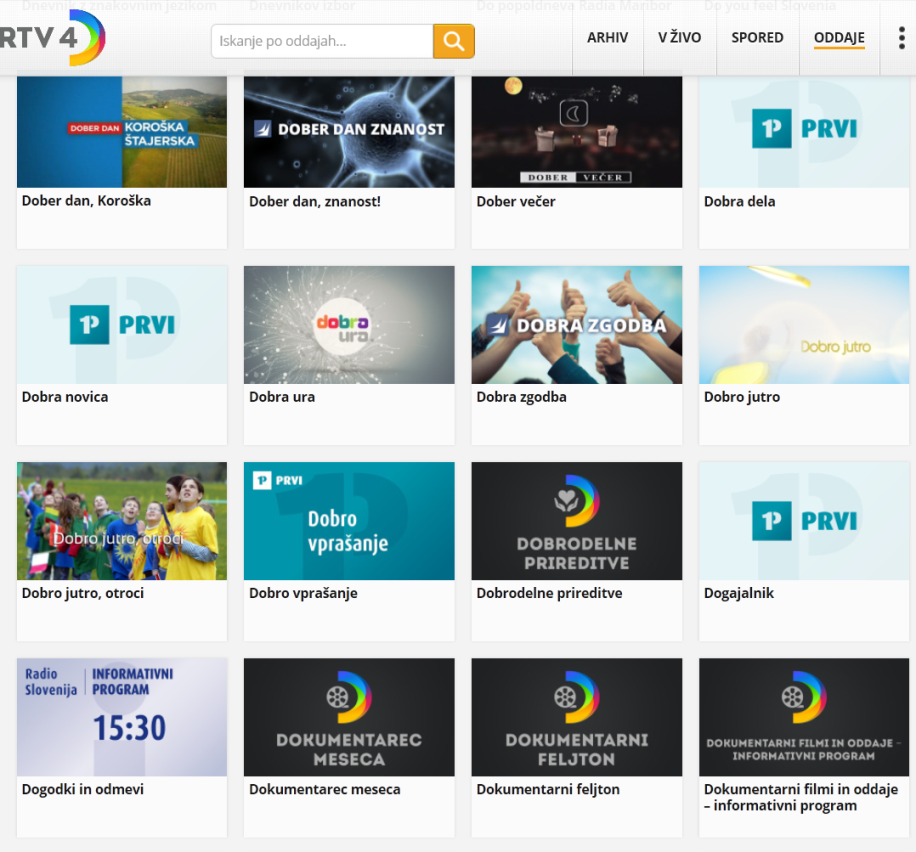Open the V ŽIVO menu item
Image resolution: width=916 pixels, height=852 pixels.
click(679, 37)
